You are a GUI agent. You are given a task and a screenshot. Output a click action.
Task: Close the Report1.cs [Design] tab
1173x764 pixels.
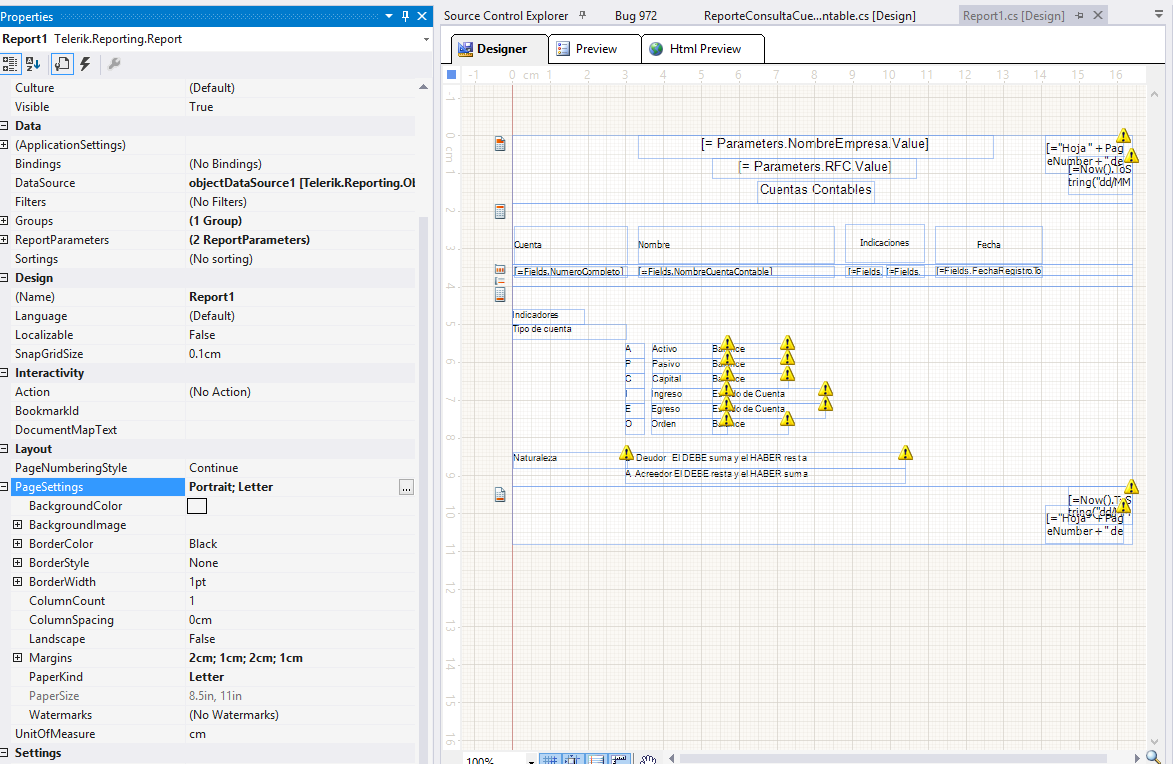(x=1098, y=15)
